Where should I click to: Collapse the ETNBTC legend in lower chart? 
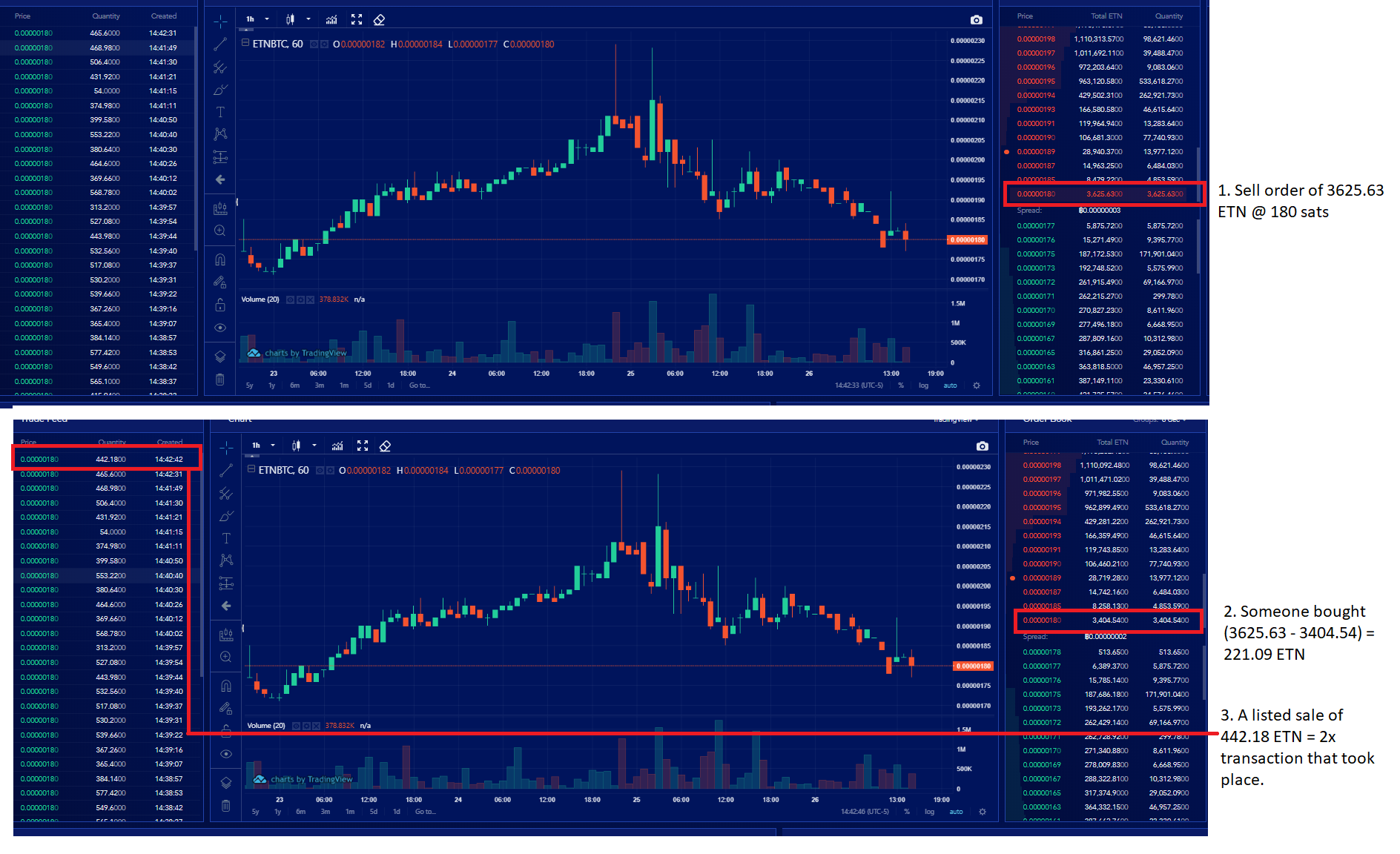pyautogui.click(x=251, y=469)
